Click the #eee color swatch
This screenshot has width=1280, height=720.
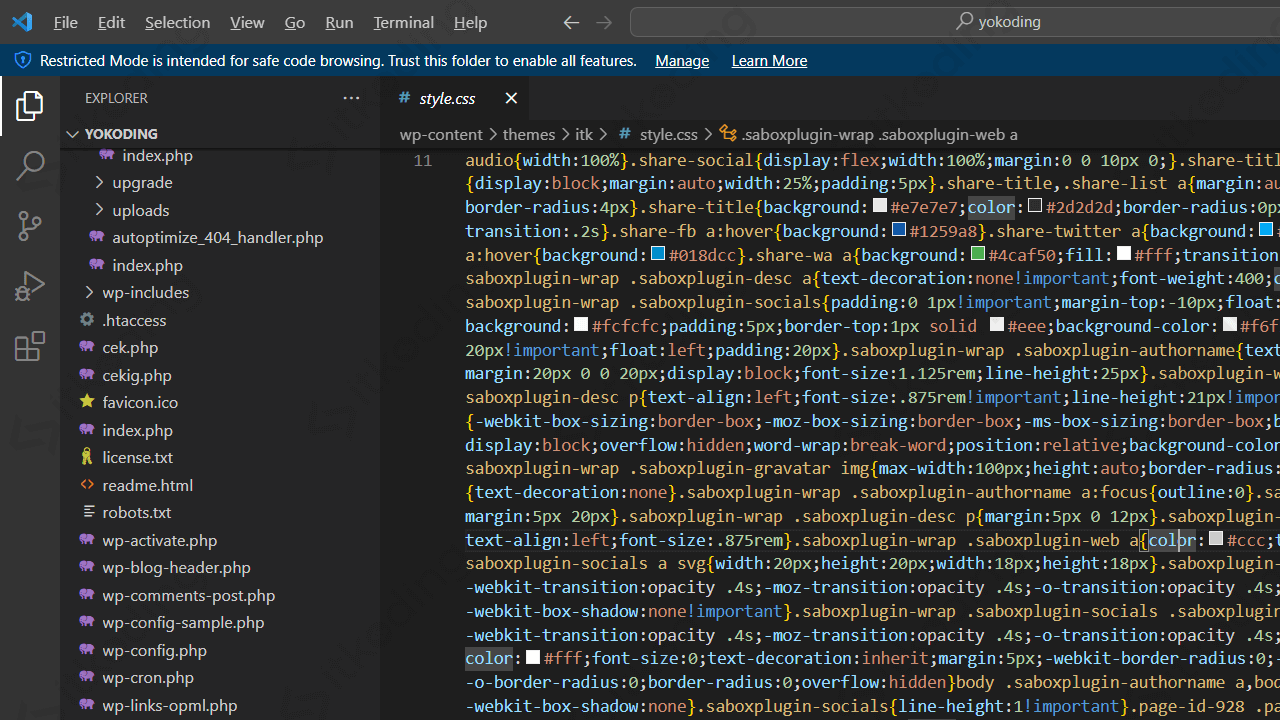click(997, 325)
